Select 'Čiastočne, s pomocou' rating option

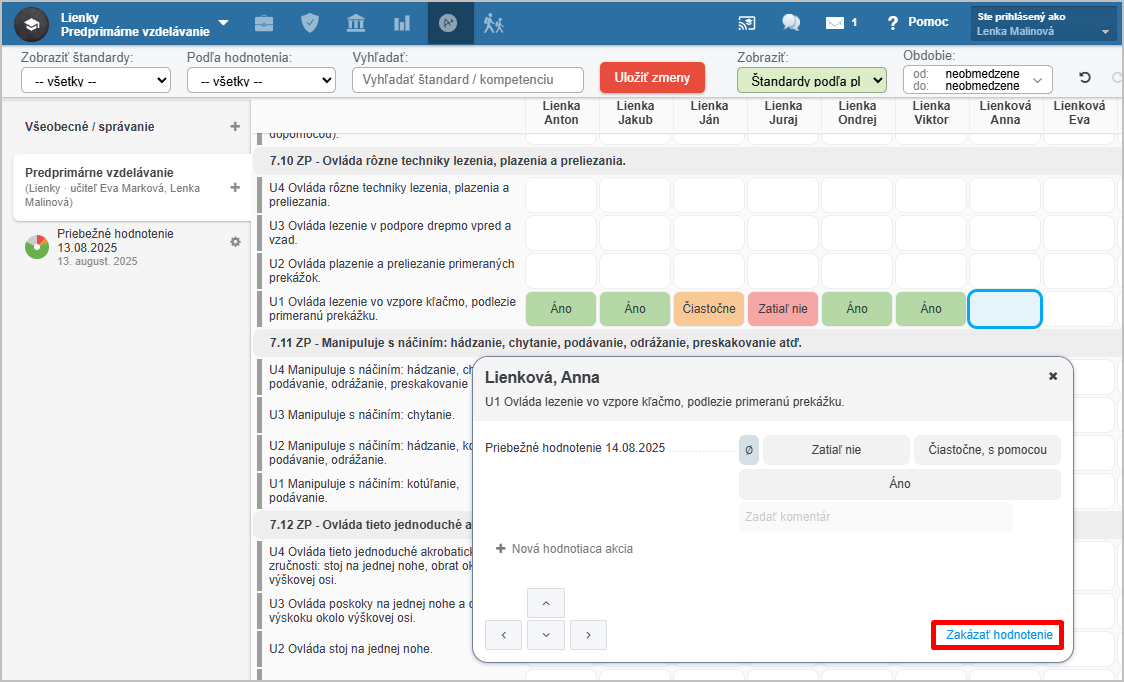[x=987, y=450]
